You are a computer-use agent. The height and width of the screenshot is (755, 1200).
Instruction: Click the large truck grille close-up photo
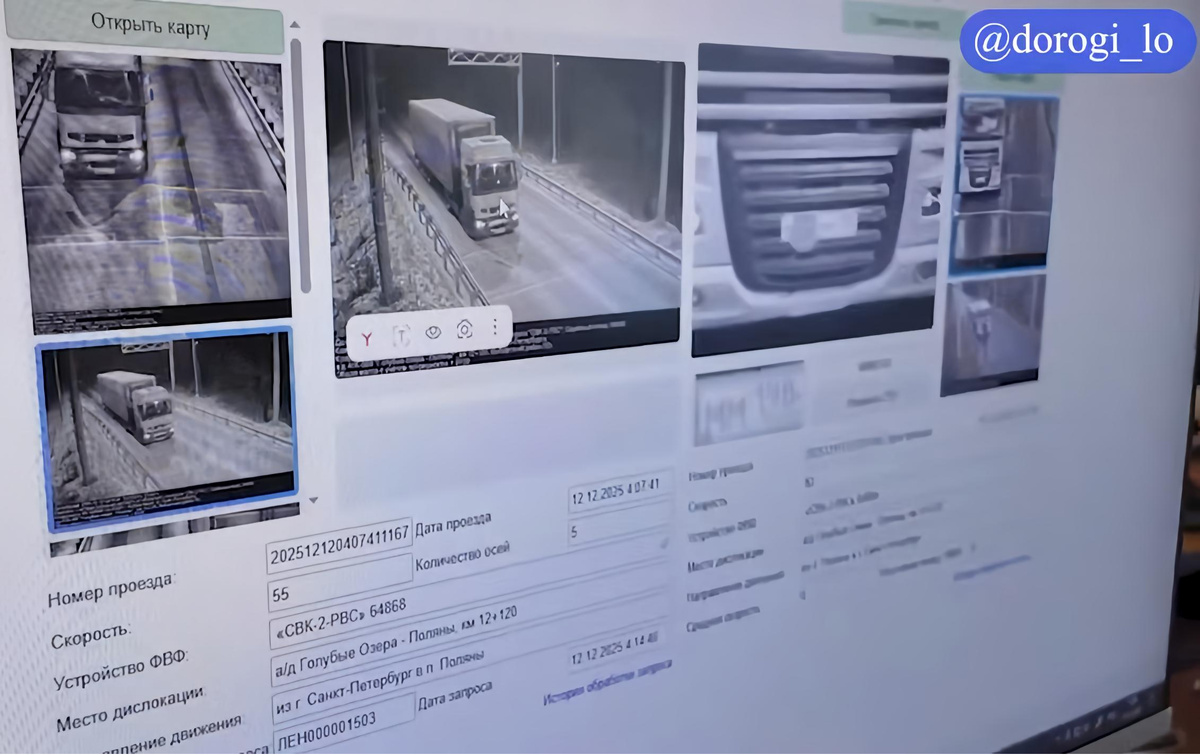click(x=820, y=198)
